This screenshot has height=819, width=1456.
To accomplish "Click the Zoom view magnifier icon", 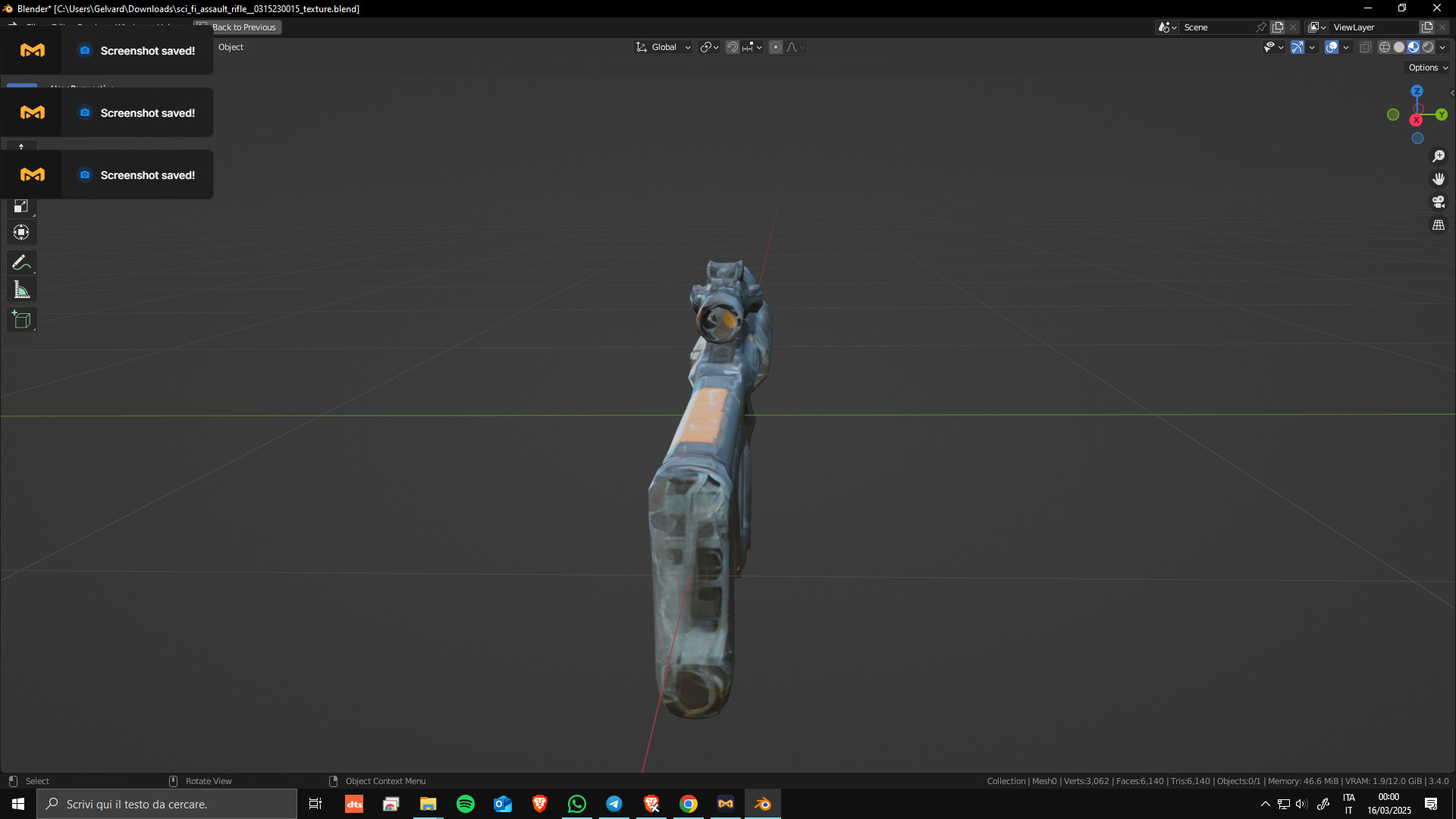I will click(x=1439, y=156).
